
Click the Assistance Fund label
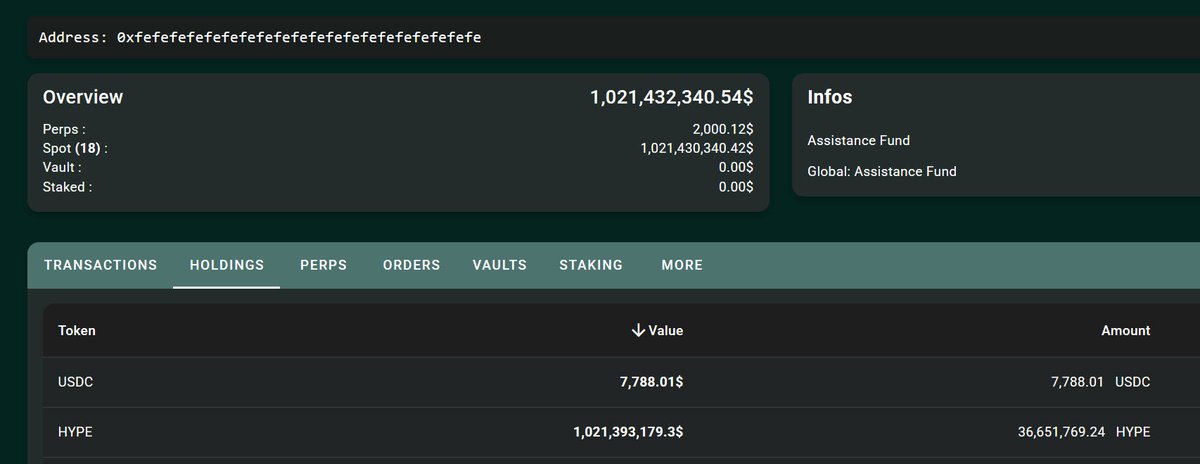[x=858, y=140]
